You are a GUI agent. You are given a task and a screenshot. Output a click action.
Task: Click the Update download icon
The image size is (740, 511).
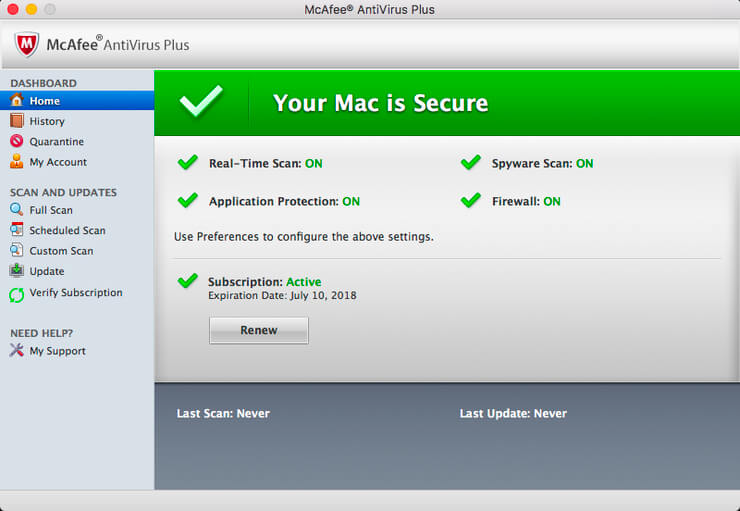coord(16,271)
